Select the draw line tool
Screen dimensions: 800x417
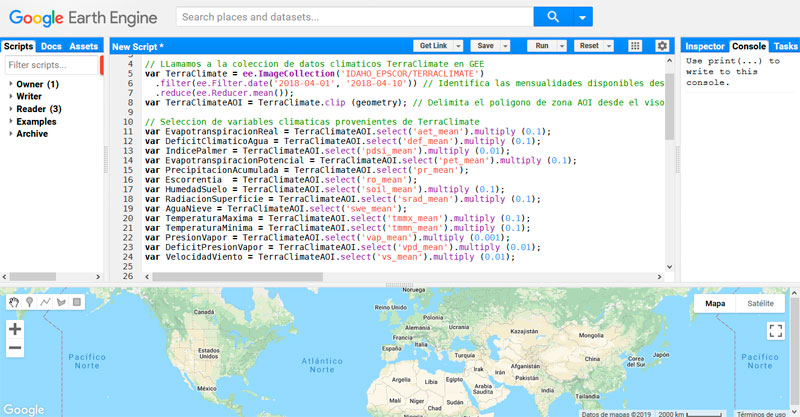45,302
